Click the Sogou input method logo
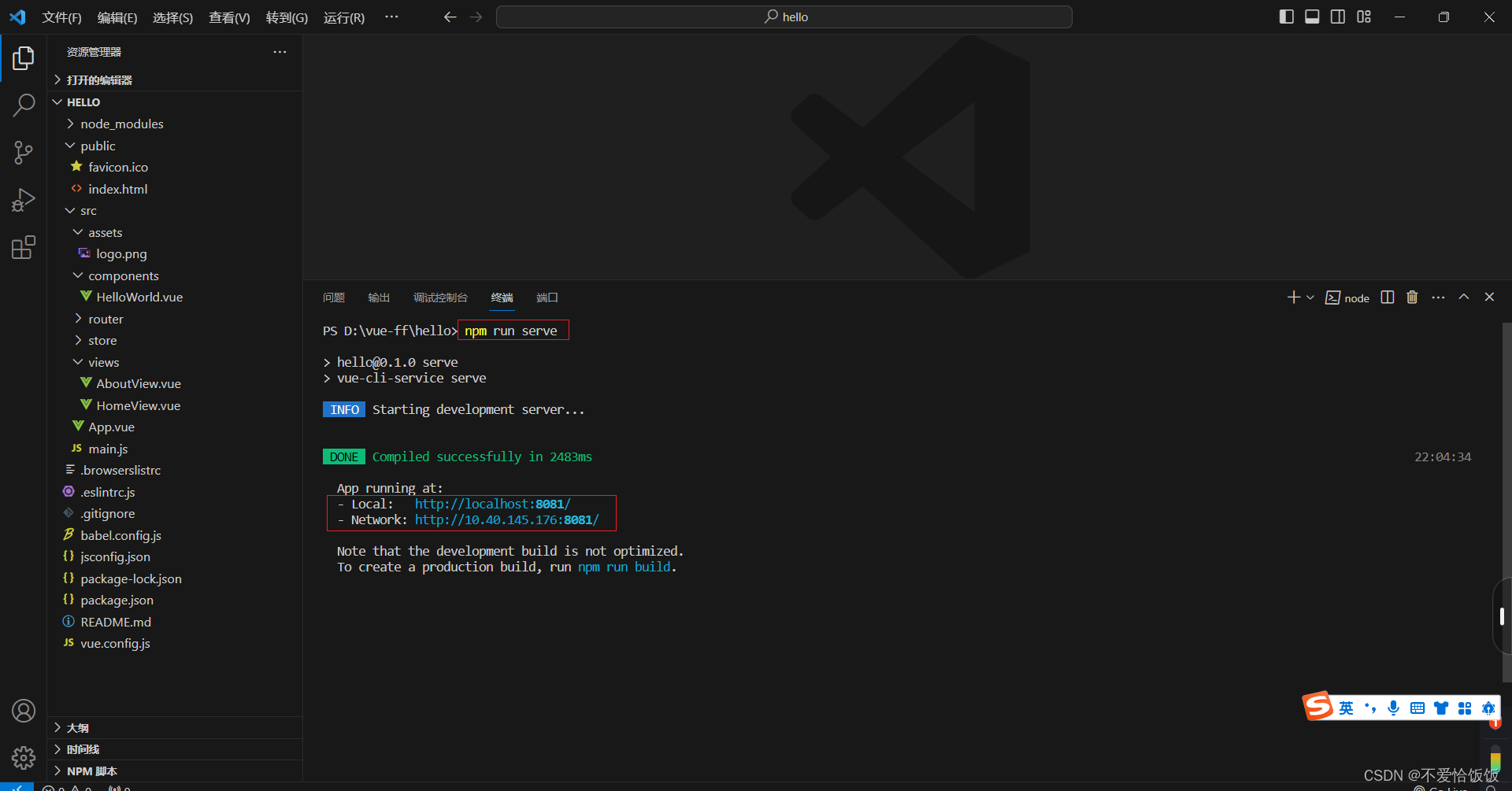This screenshot has width=1512, height=791. click(1317, 706)
